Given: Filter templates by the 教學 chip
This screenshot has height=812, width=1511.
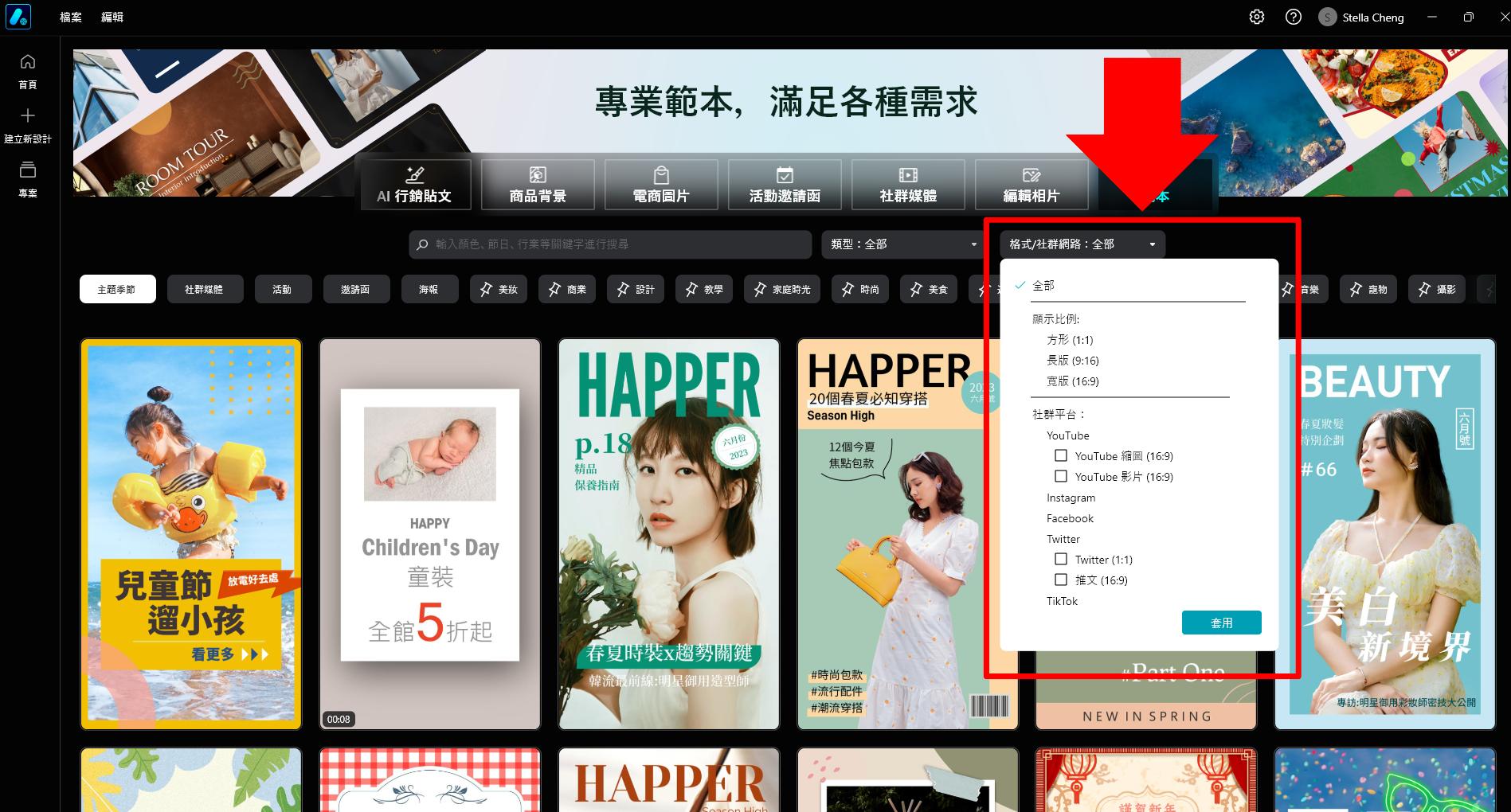Looking at the screenshot, I should [x=704, y=289].
